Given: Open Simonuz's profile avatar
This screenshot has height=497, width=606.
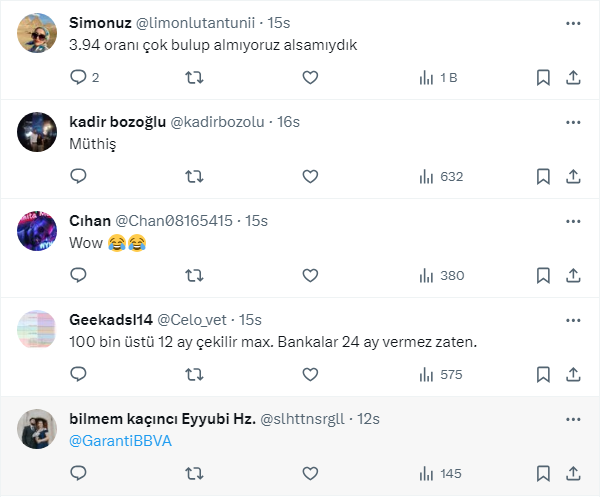Looking at the screenshot, I should click(x=38, y=35).
